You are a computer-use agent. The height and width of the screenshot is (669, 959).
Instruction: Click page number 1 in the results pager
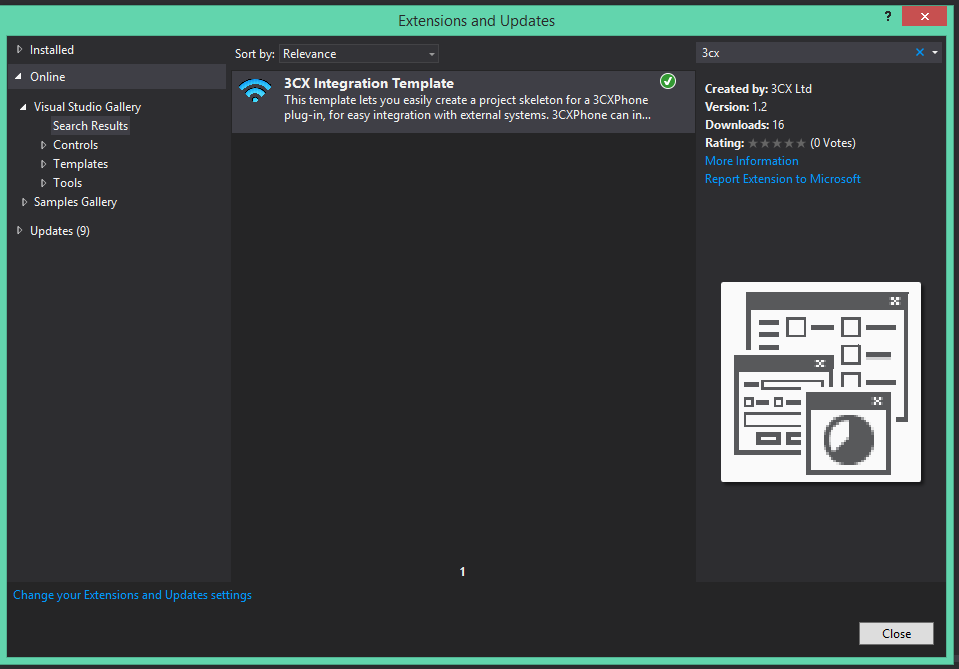point(462,572)
